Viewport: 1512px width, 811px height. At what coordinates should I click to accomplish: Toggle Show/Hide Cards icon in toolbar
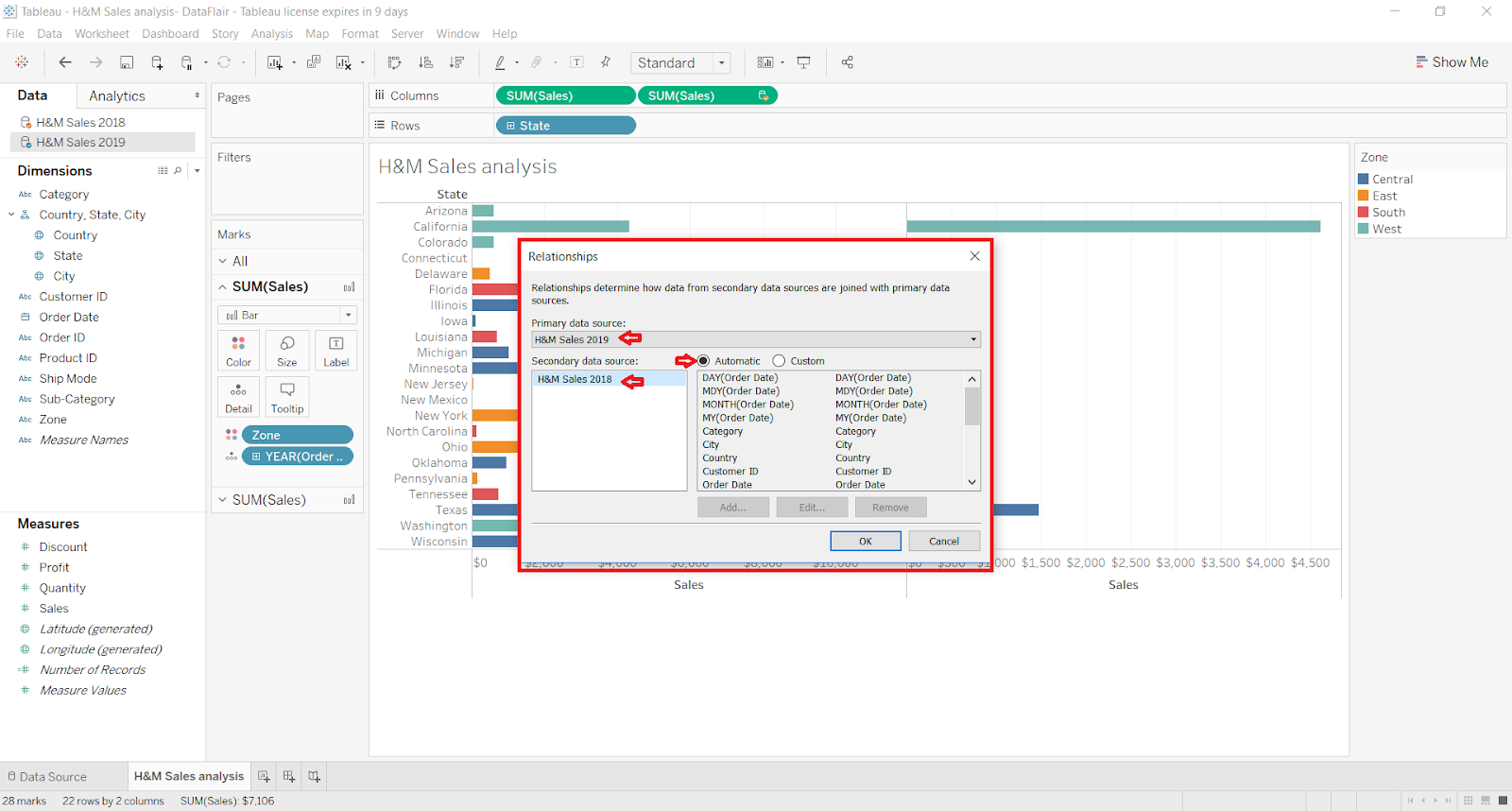765,62
